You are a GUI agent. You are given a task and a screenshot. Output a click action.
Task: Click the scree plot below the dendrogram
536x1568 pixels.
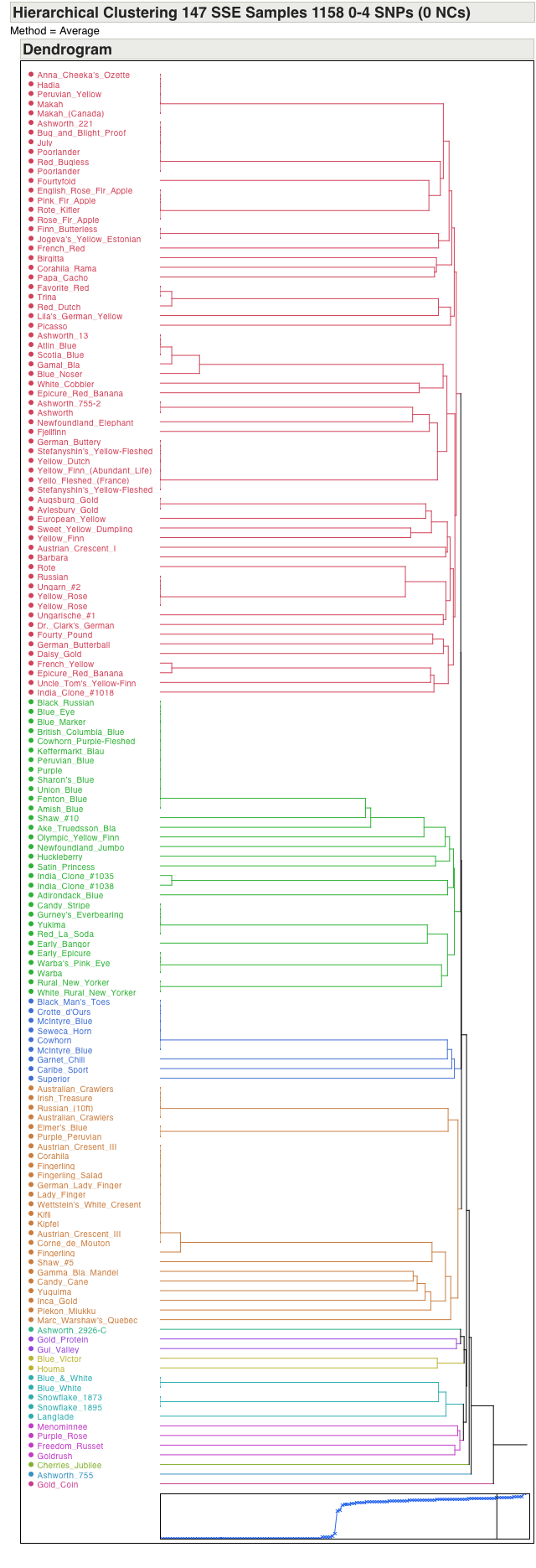click(344, 1516)
